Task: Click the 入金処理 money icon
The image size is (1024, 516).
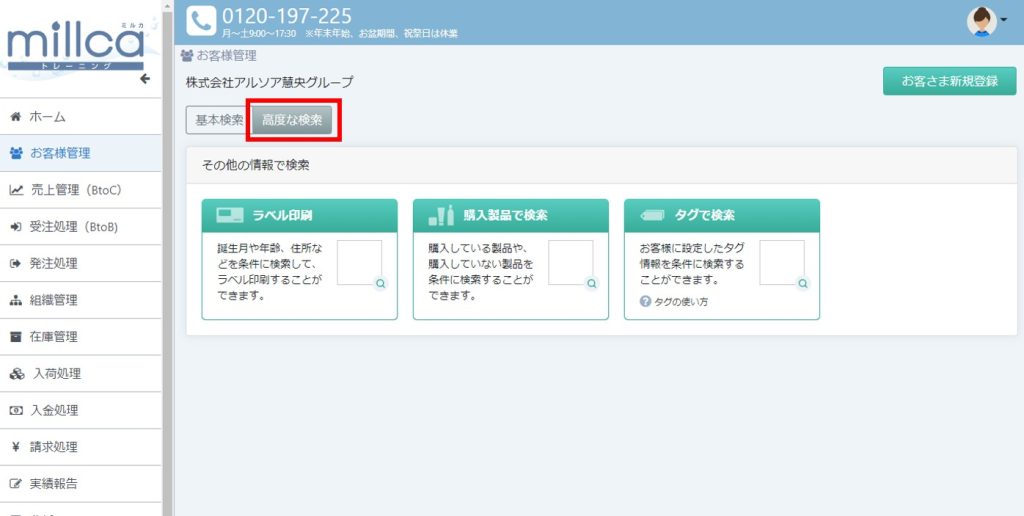Action: [16, 411]
